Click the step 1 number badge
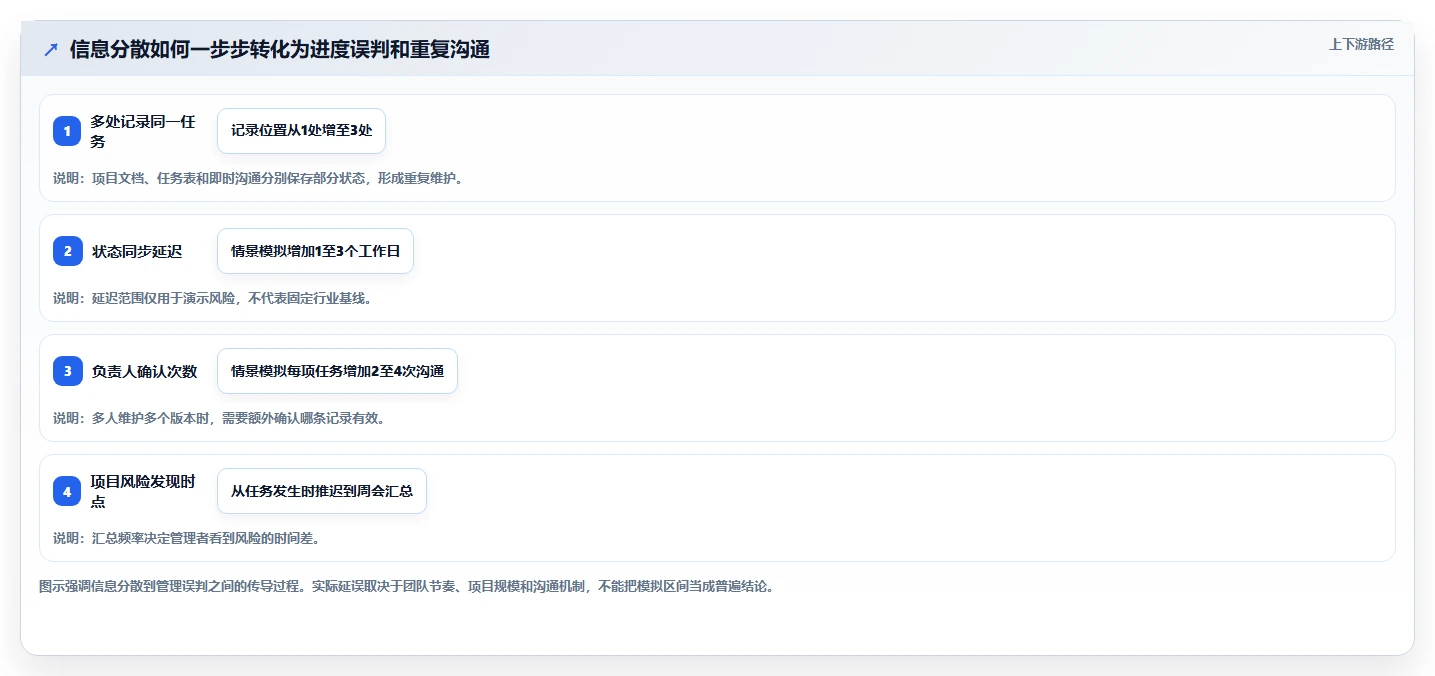The width and height of the screenshot is (1435, 676). 67,131
